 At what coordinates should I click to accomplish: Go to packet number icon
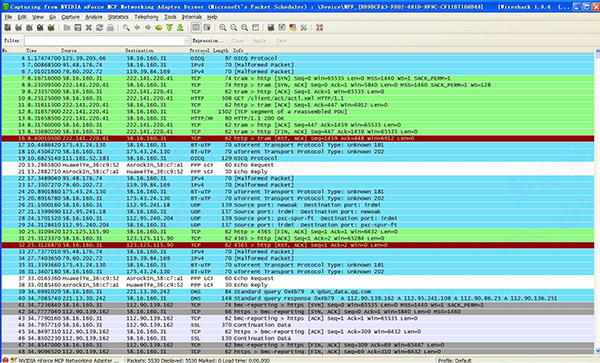coord(158,28)
